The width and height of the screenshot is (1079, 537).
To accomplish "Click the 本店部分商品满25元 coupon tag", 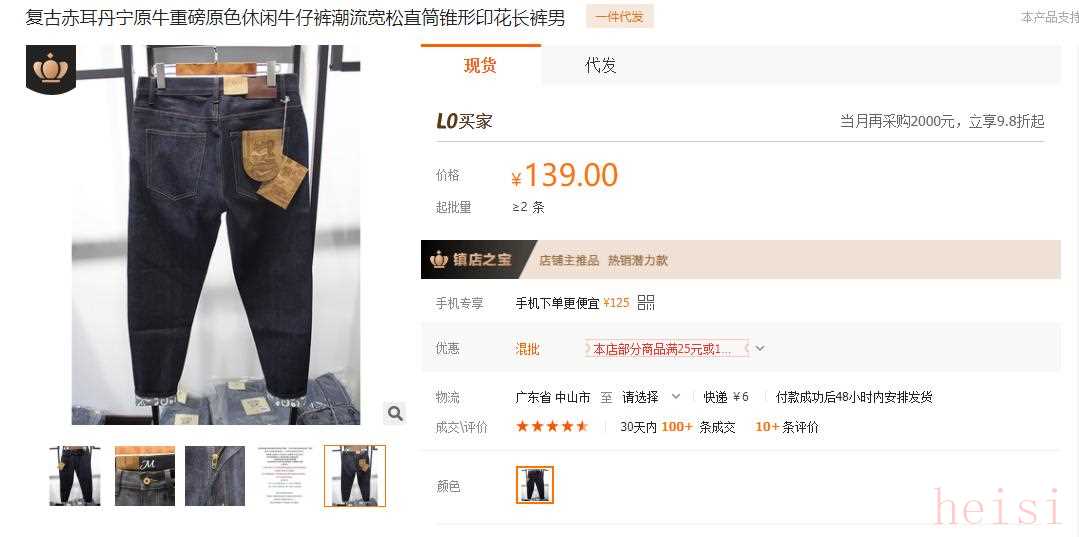I will 667,348.
